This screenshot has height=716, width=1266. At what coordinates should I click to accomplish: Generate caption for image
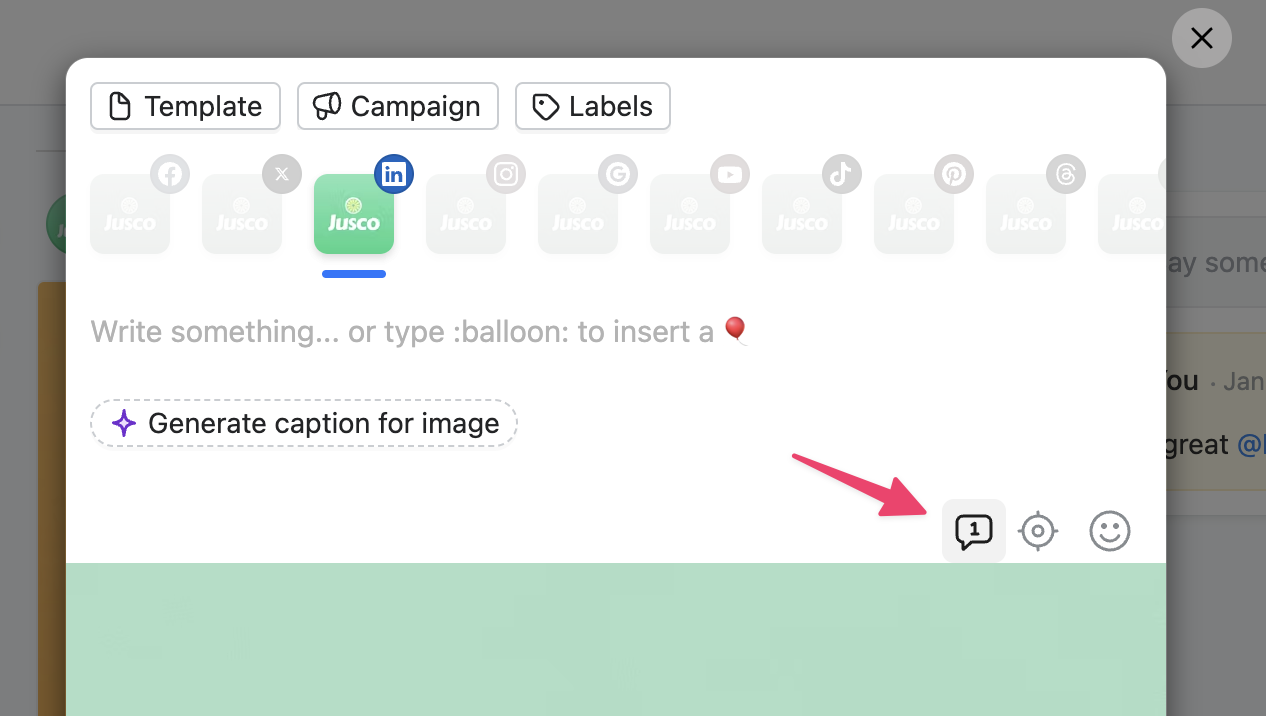coord(304,423)
